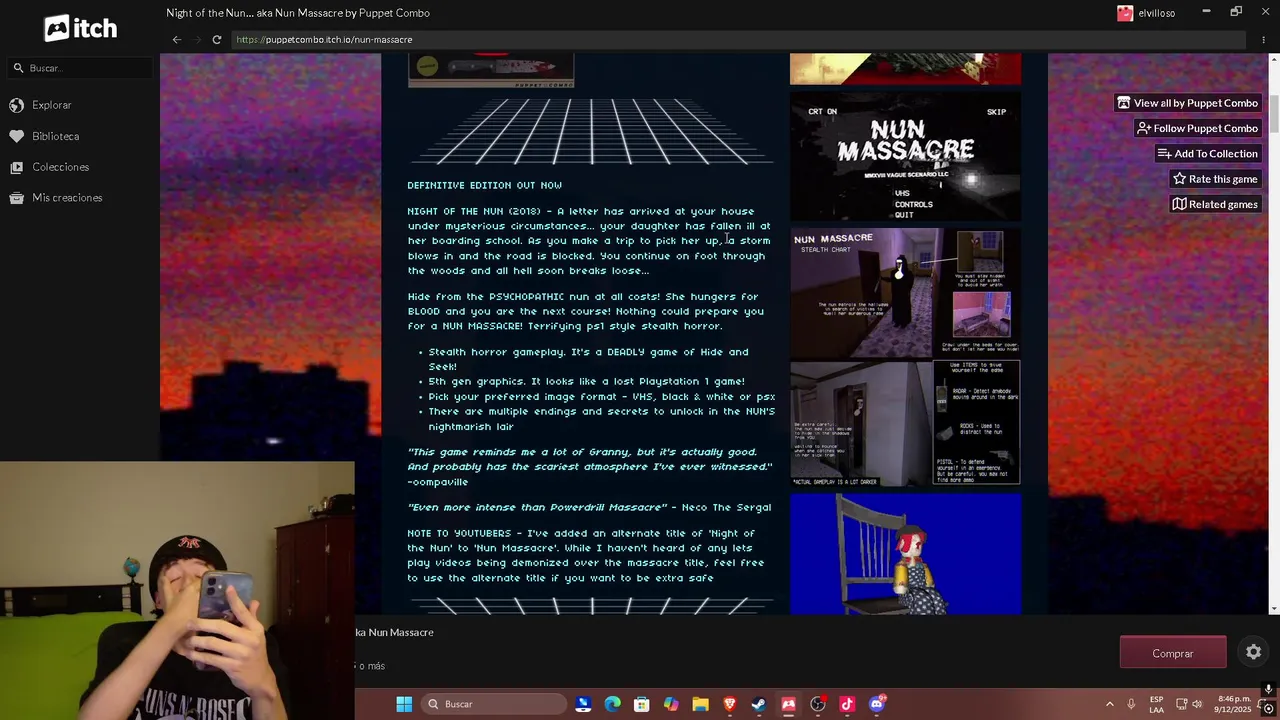
Task: Reload the page with the refresh icon
Action: [x=216, y=40]
